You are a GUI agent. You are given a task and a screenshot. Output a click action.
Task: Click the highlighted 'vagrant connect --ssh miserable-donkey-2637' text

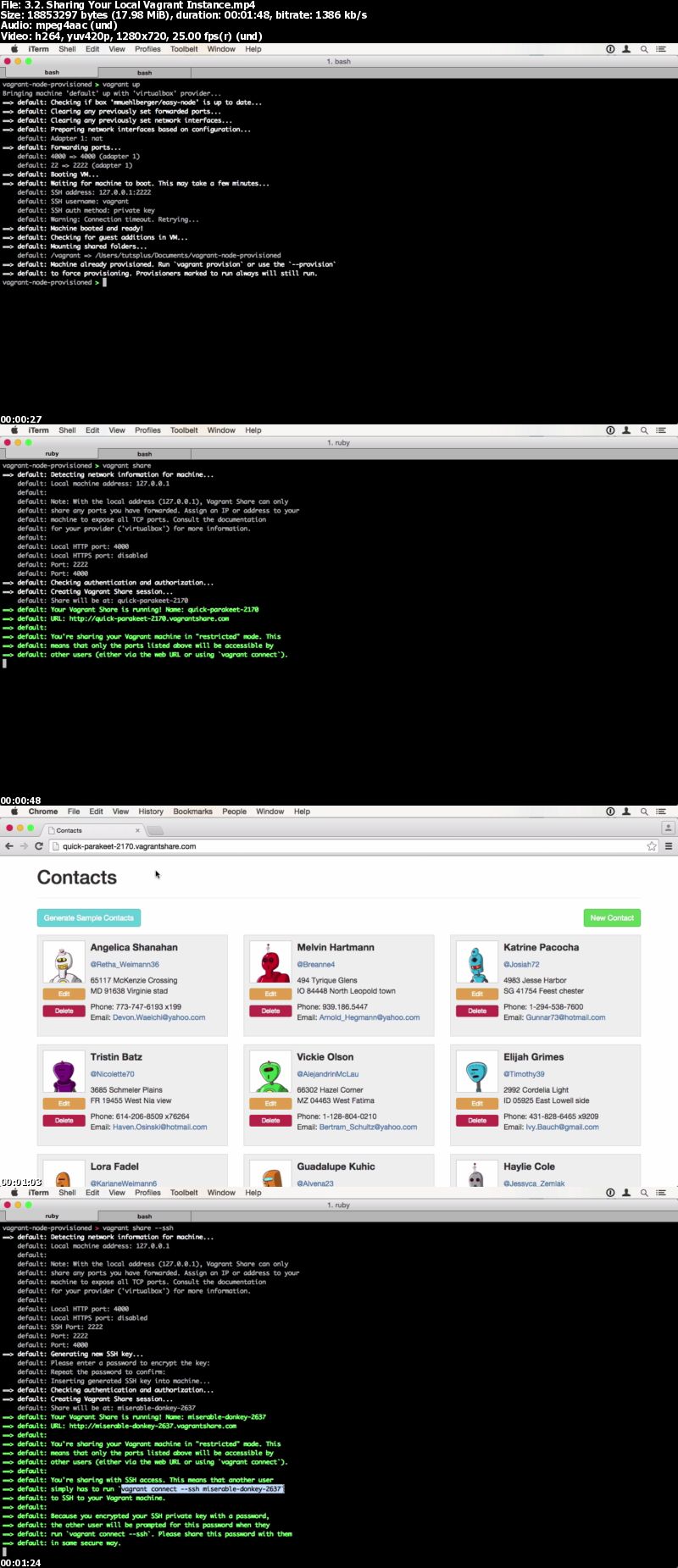pos(203,1488)
